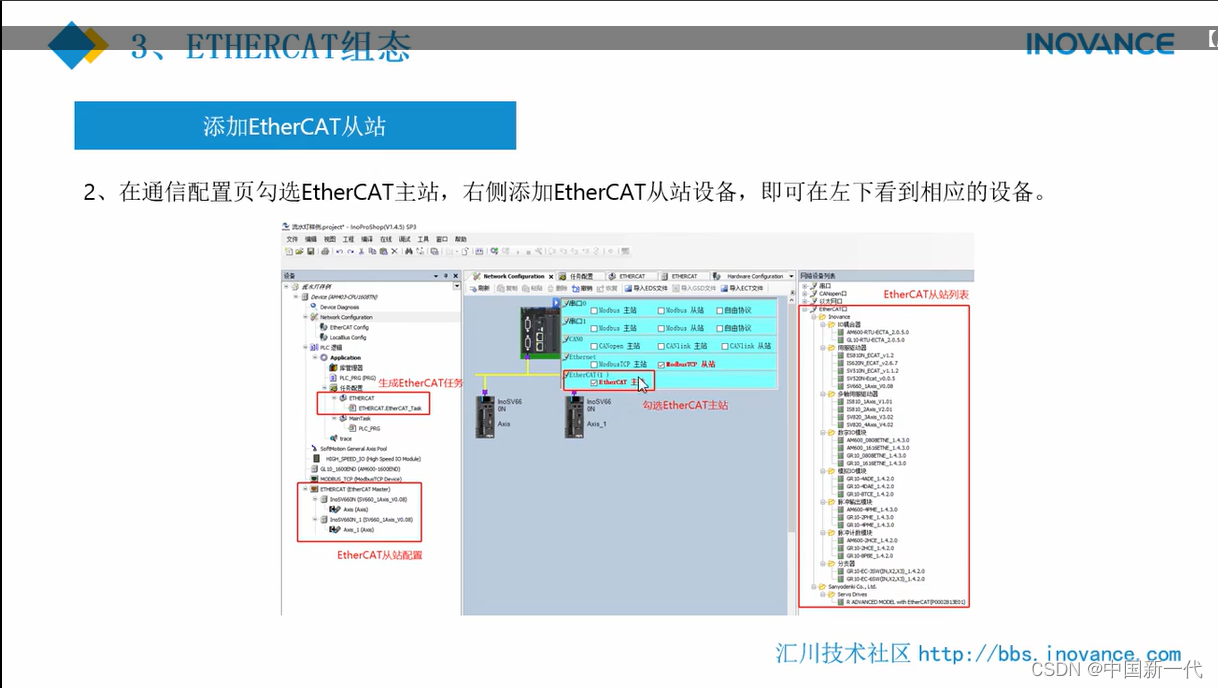
Task: Click the Delete X toolbar icon
Action: [394, 251]
